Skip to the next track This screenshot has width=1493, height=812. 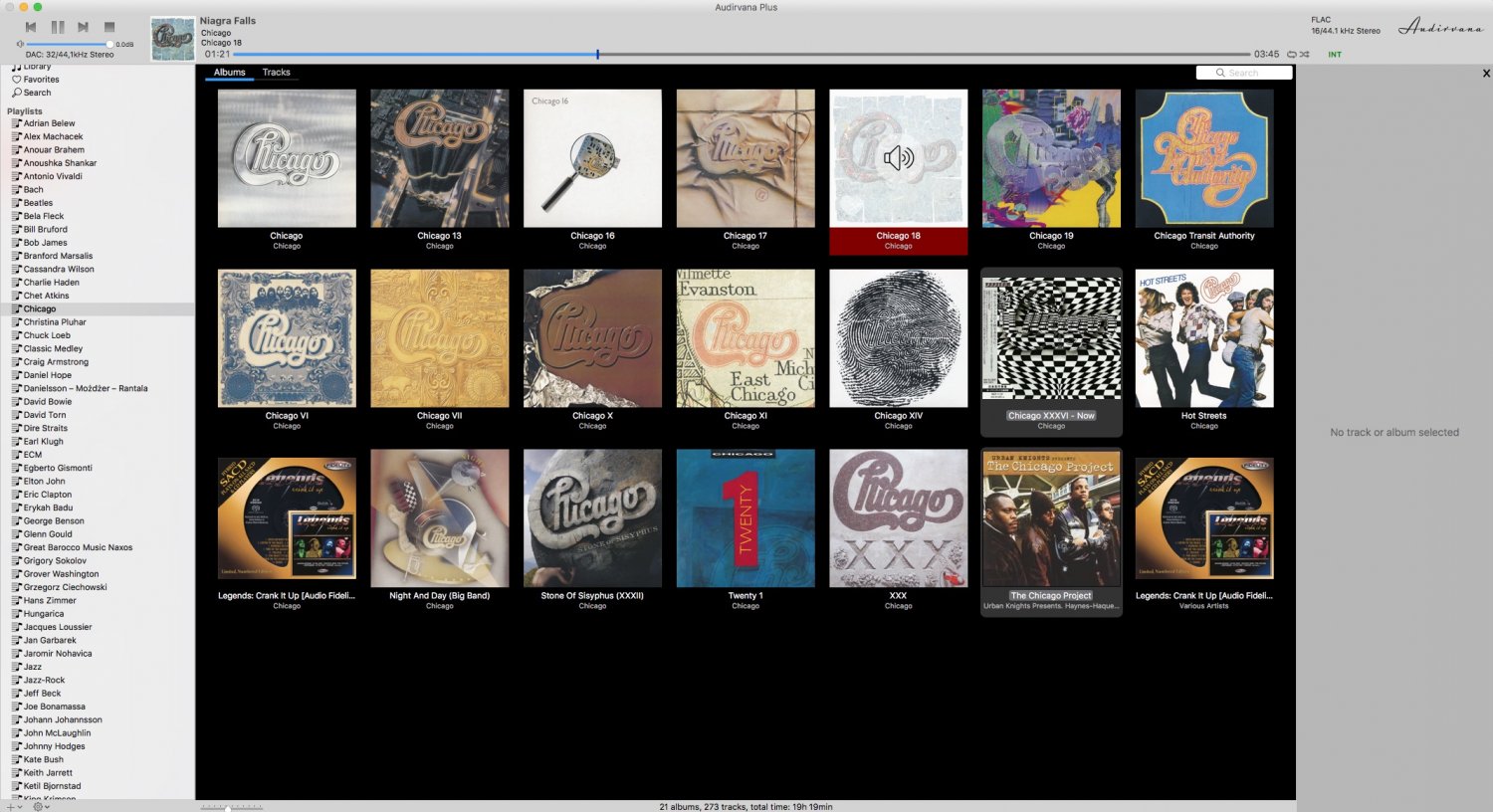tap(84, 27)
